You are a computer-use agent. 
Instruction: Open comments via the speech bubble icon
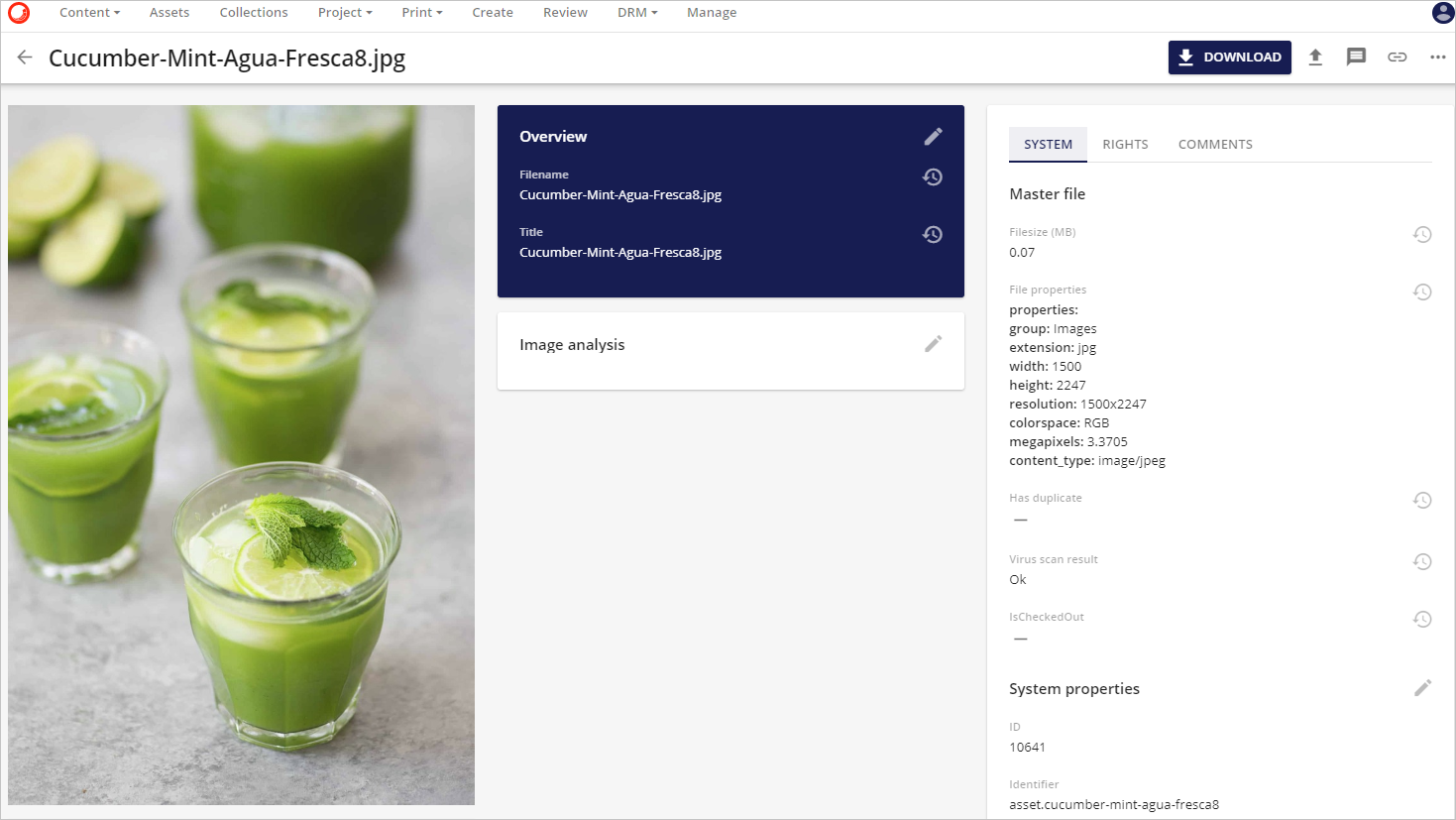[x=1357, y=57]
